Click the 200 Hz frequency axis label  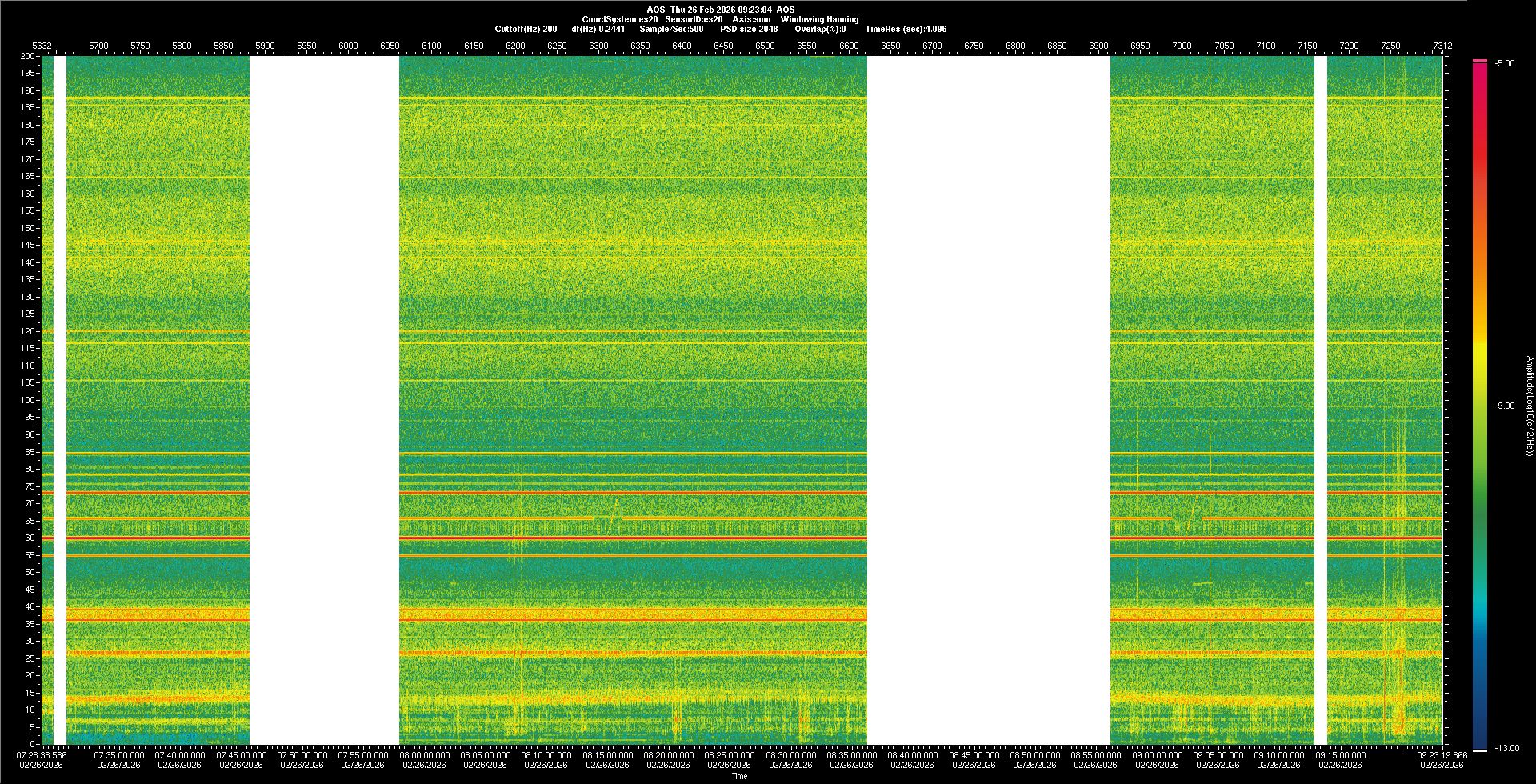coord(28,56)
